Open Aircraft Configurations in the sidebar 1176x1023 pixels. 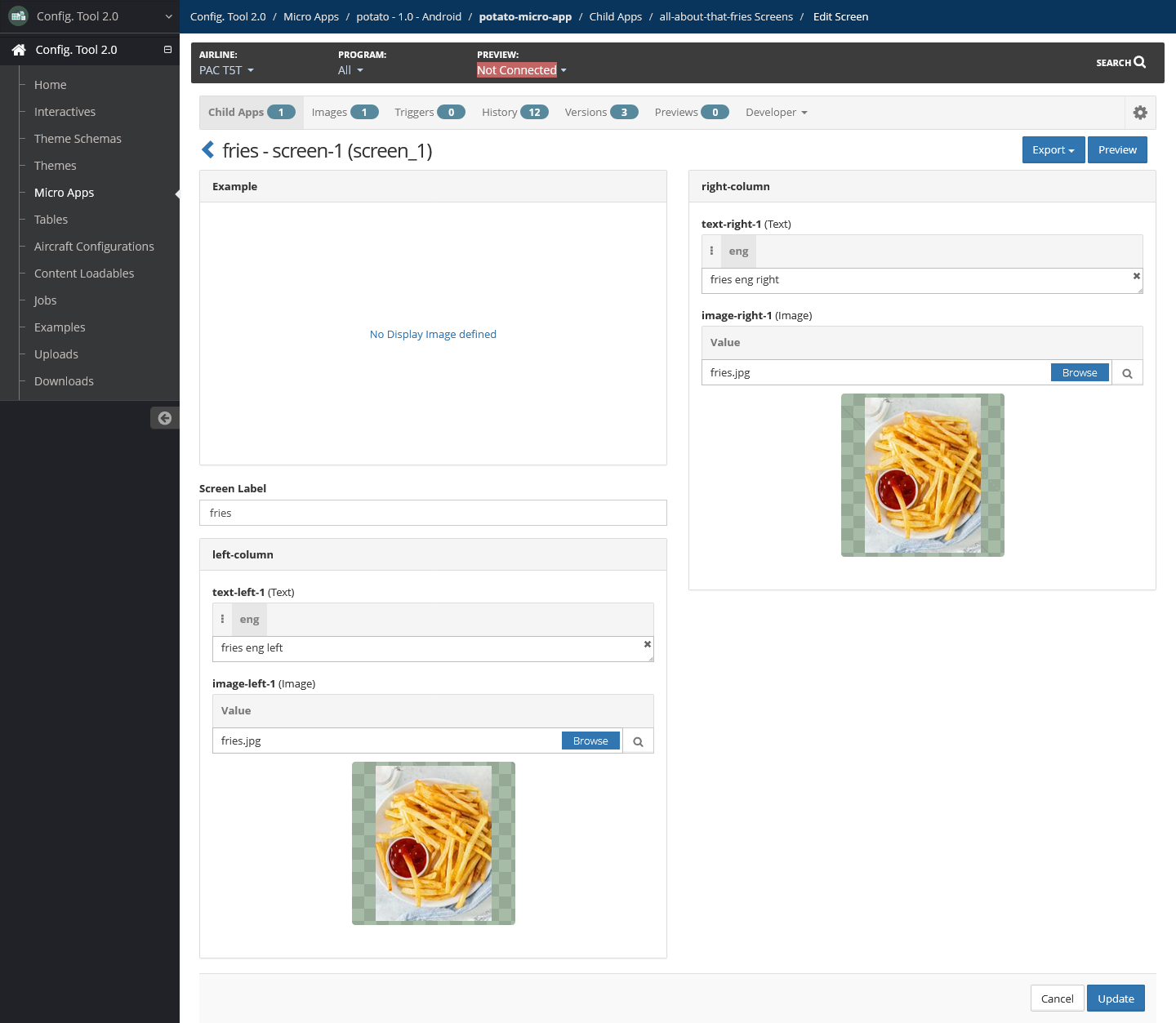[94, 247]
